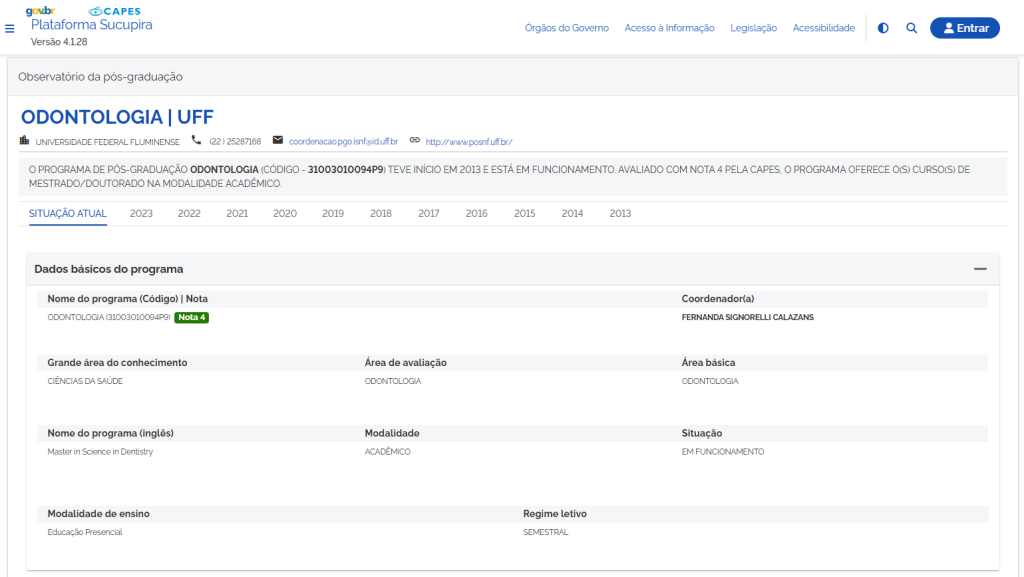Click Master in Science in Dentistry text
1024x577 pixels.
coord(100,452)
